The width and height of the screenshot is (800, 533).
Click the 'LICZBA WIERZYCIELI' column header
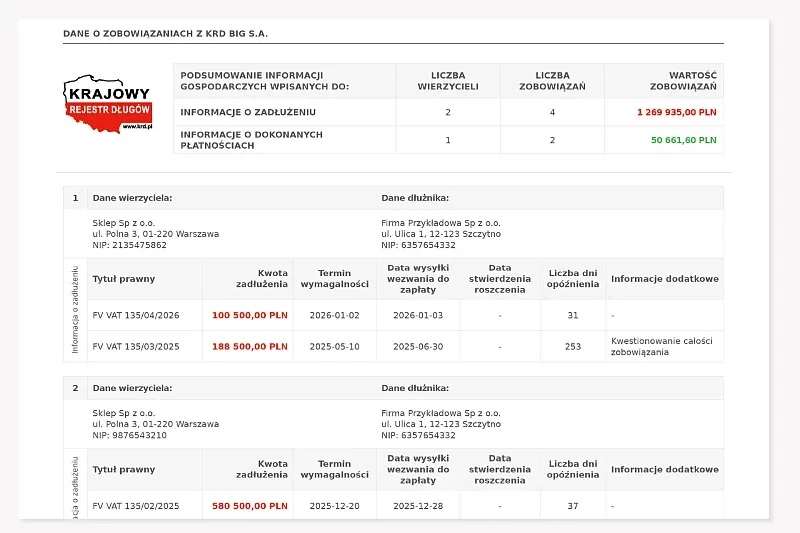click(448, 81)
